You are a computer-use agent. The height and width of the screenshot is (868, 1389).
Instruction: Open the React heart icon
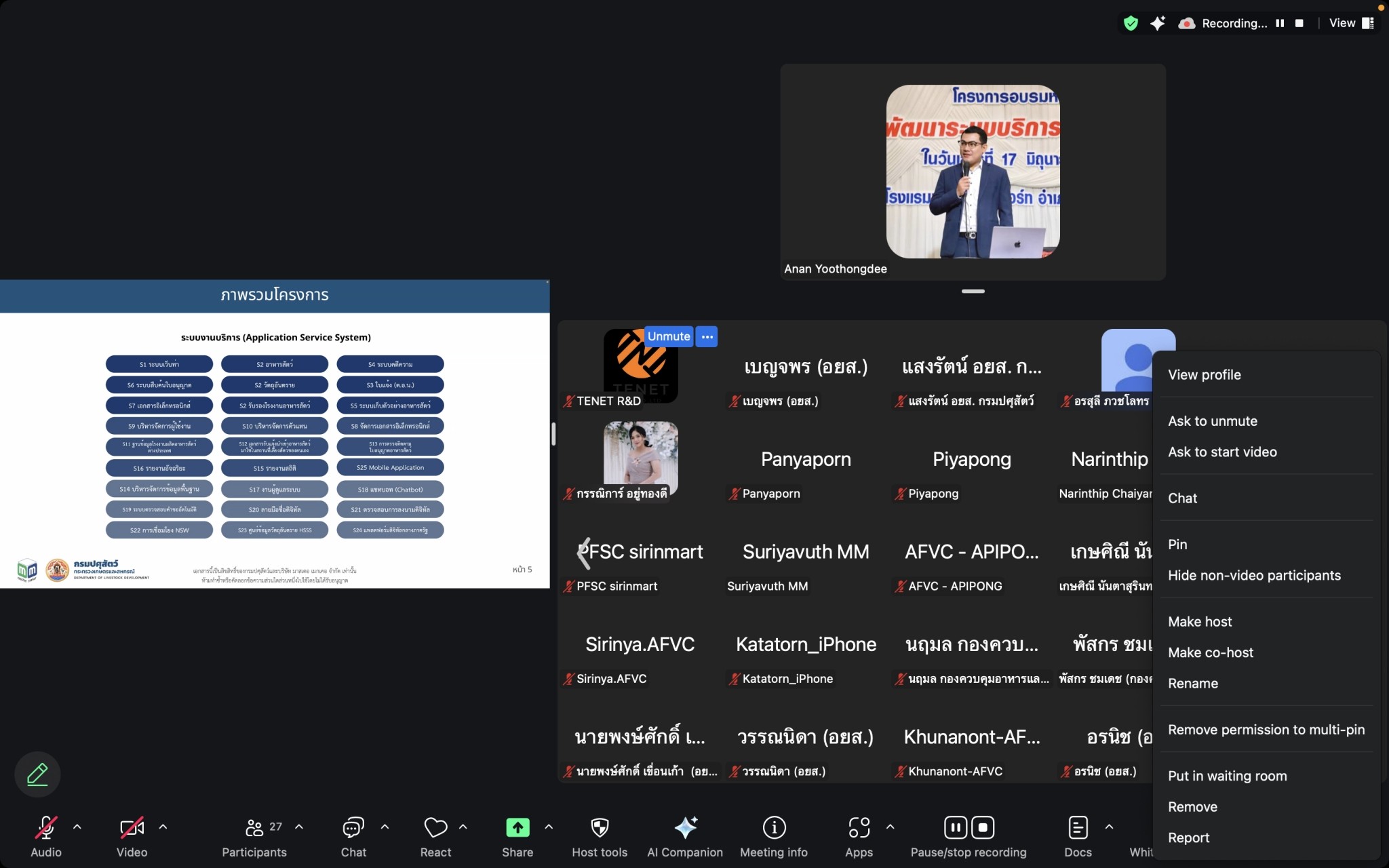click(x=435, y=827)
